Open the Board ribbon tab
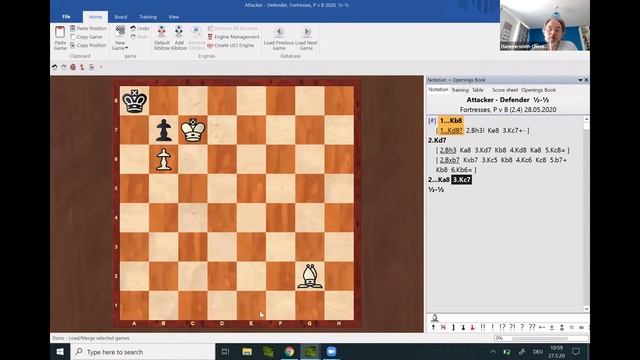The height and width of the screenshot is (360, 640). point(120,17)
